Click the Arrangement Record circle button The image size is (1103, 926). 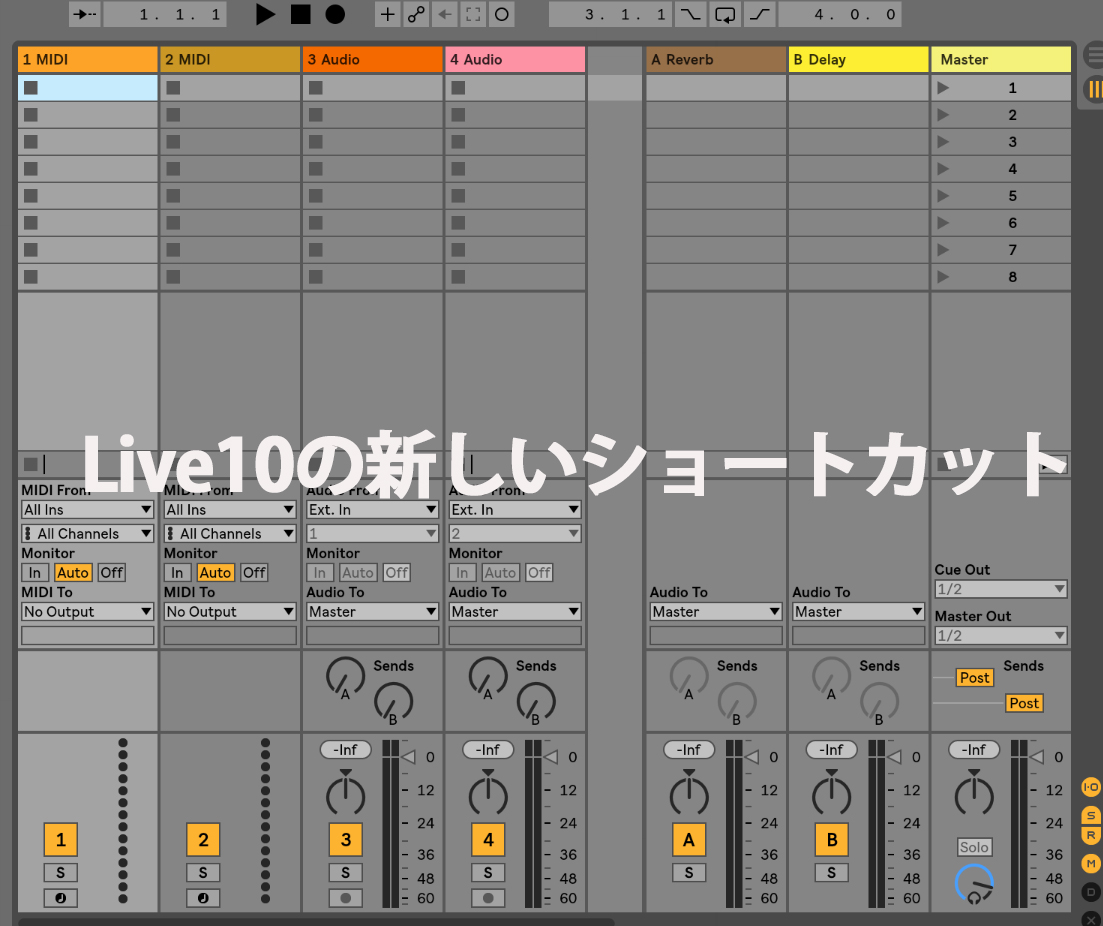tap(335, 14)
